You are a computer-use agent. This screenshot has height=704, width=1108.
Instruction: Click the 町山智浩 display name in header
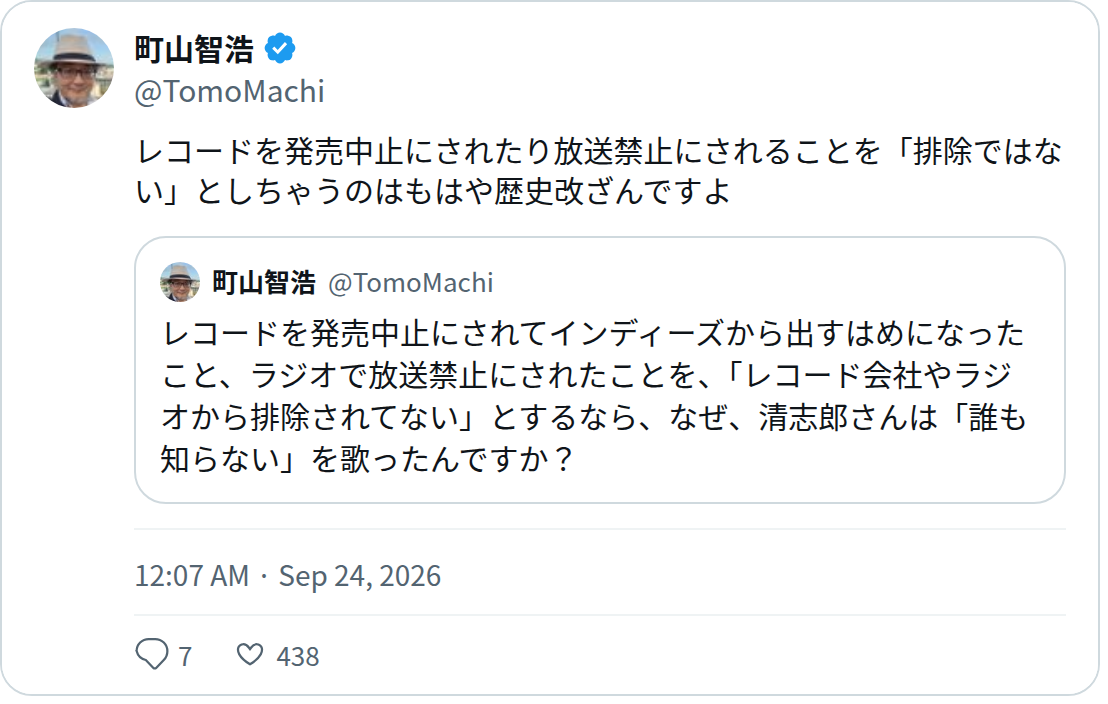click(194, 49)
